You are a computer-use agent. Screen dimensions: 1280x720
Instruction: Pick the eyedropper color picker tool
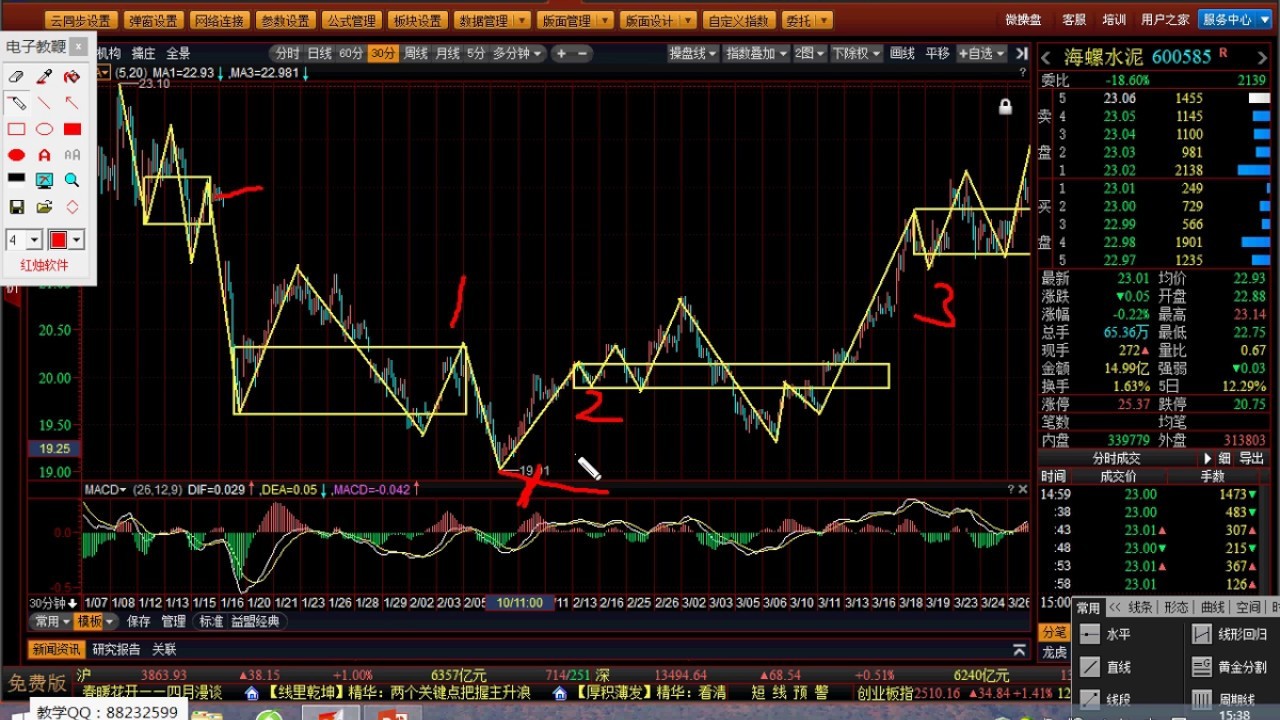[44, 77]
